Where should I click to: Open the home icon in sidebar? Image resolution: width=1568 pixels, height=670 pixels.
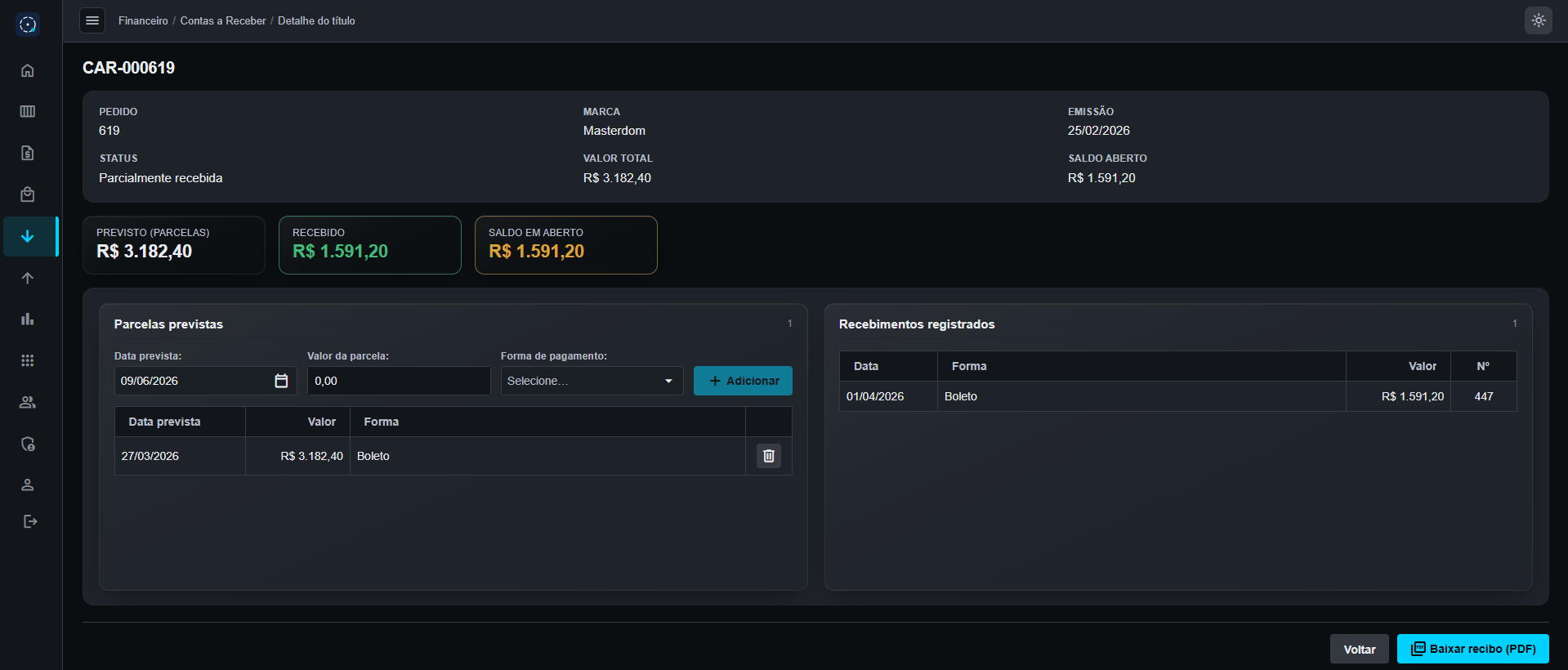click(x=28, y=70)
